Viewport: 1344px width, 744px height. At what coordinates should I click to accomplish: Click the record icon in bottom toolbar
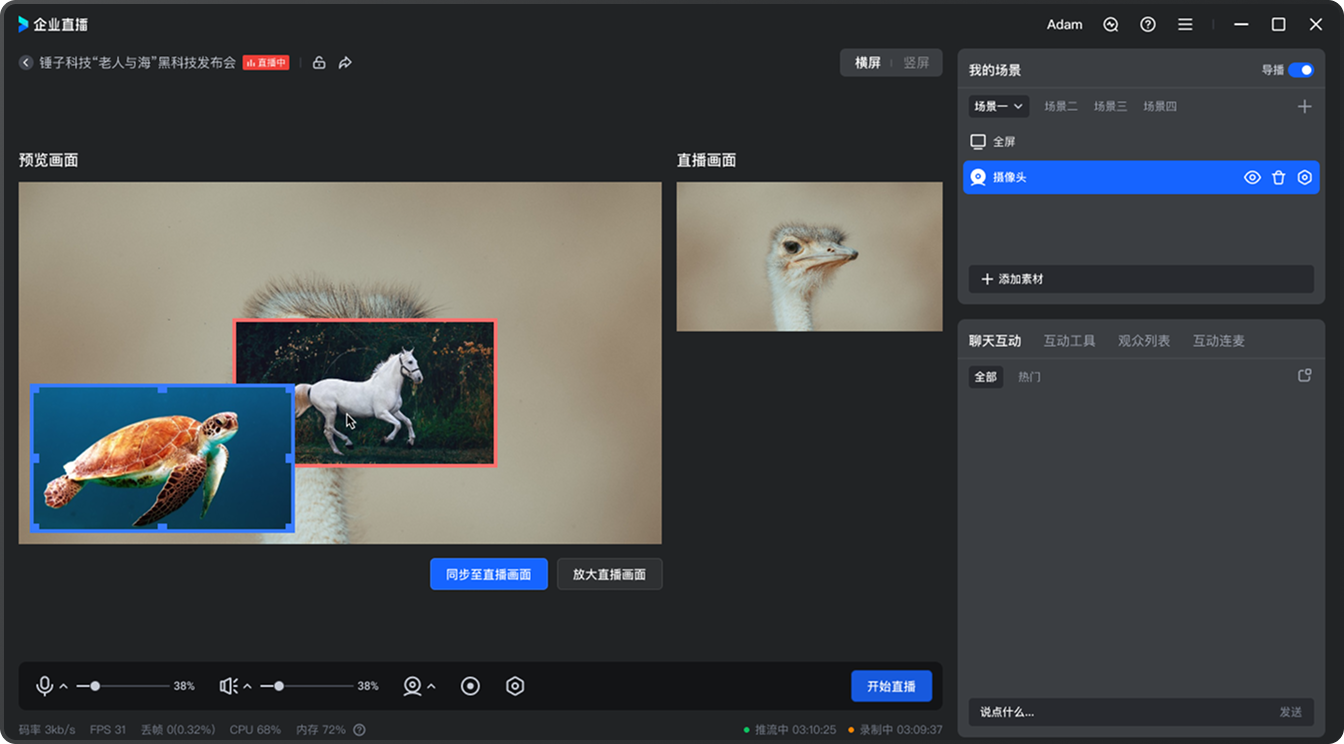coord(470,686)
